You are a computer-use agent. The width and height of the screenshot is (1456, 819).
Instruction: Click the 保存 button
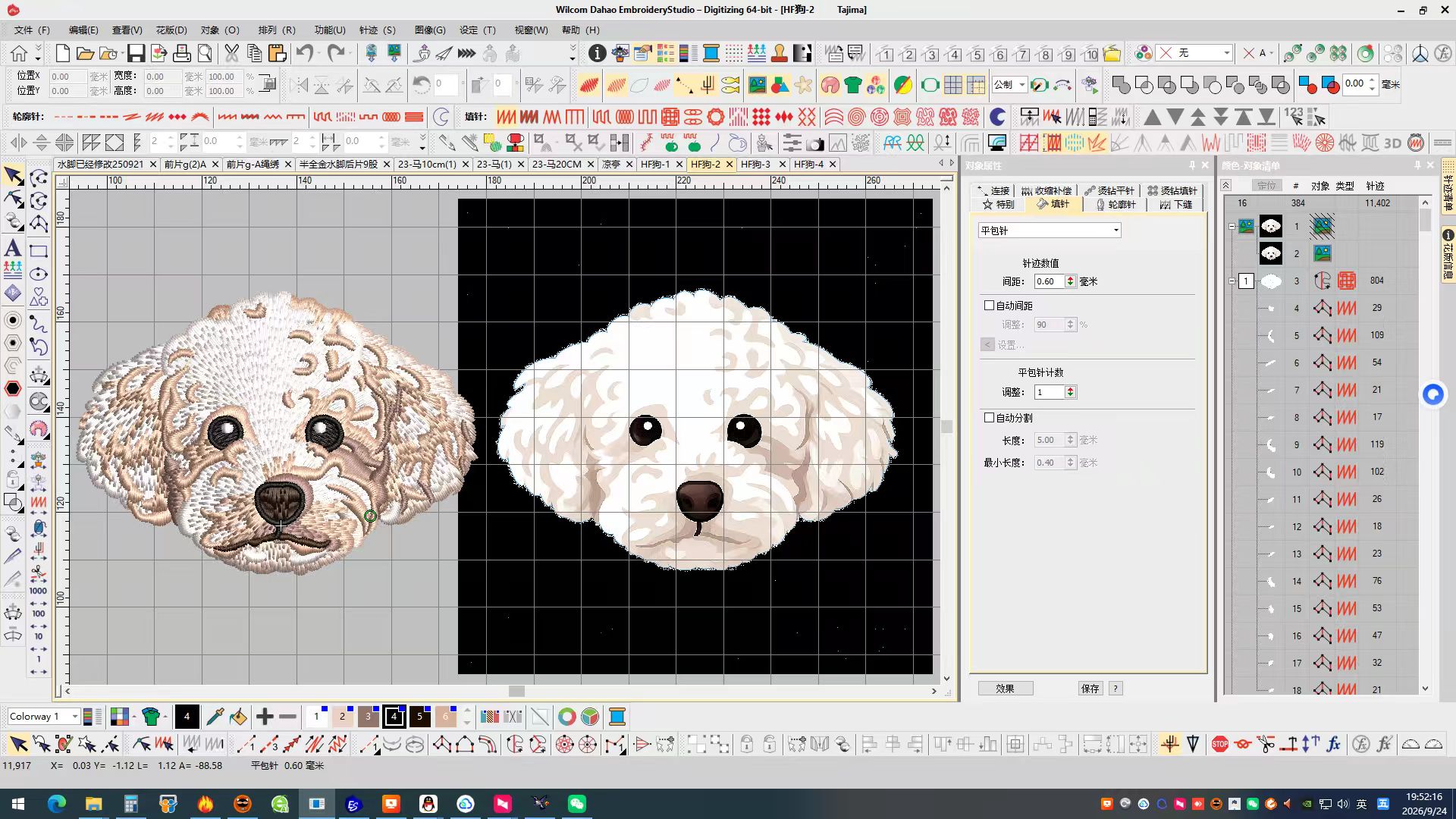[1090, 689]
